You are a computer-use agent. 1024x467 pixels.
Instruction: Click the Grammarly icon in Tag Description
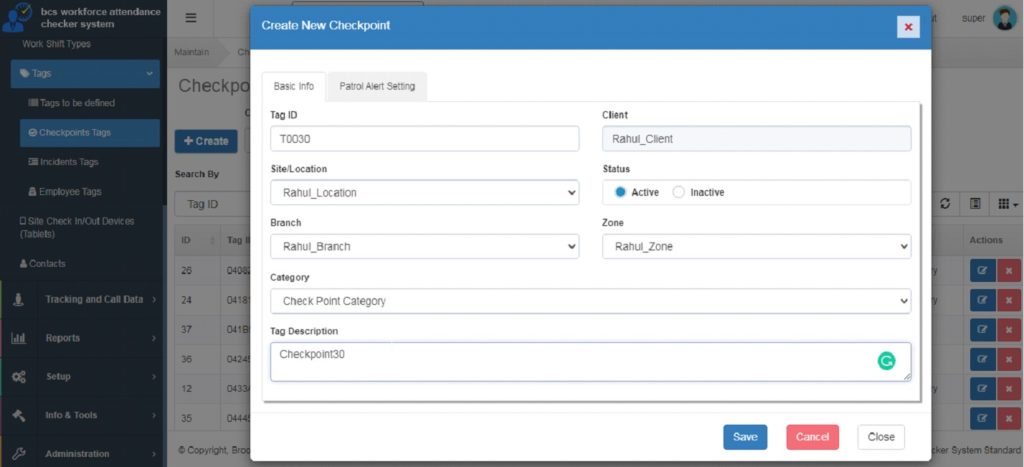[886, 361]
